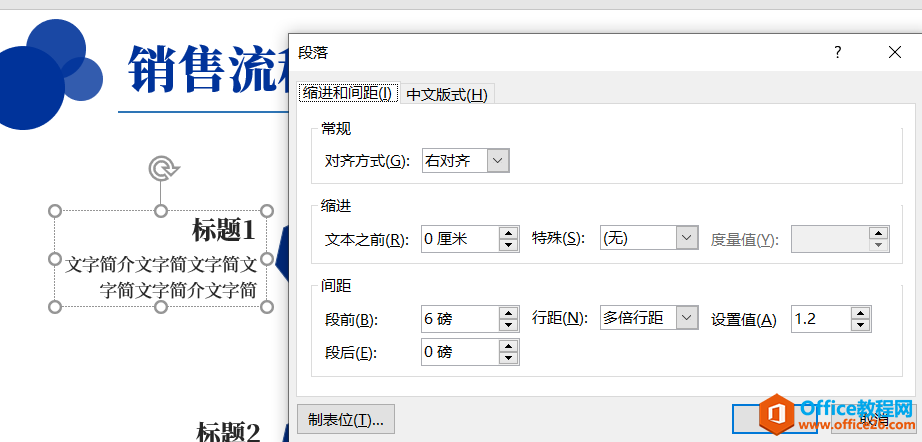This screenshot has width=922, height=442.
Task: Close the 段落 dialog
Action: (x=894, y=52)
